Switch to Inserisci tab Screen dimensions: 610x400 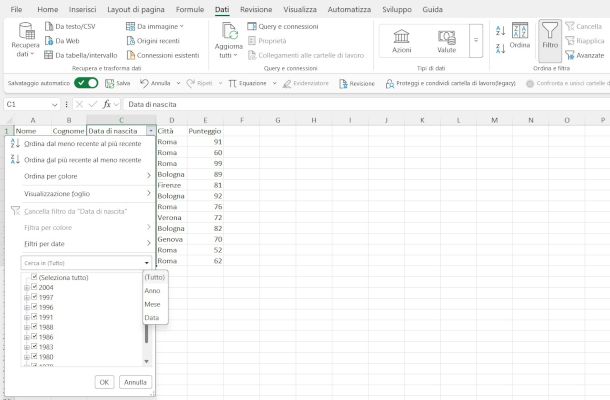click(x=82, y=9)
